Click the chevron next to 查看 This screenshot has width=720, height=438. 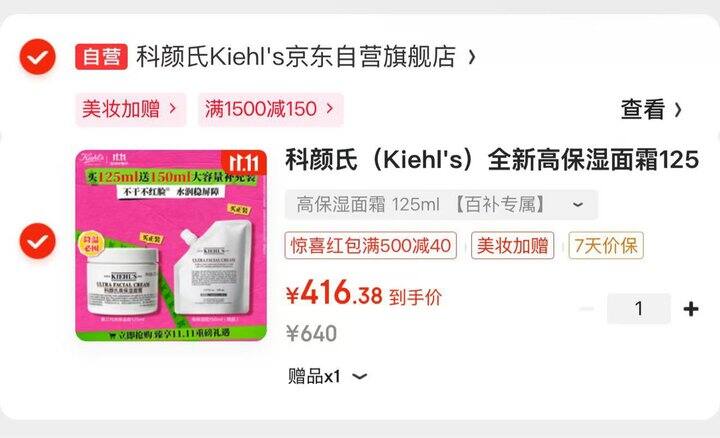(x=678, y=110)
